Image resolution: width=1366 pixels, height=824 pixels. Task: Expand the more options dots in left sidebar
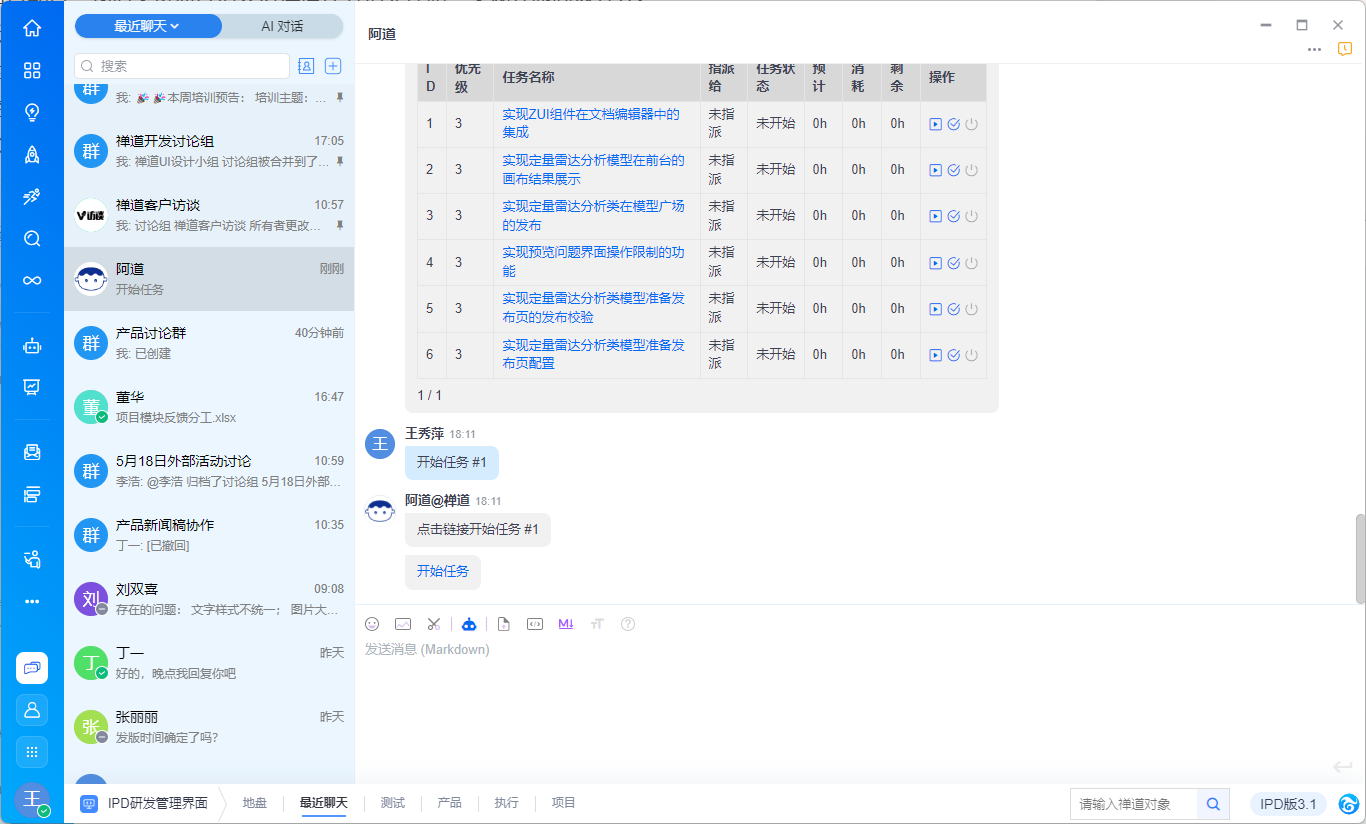coord(32,601)
